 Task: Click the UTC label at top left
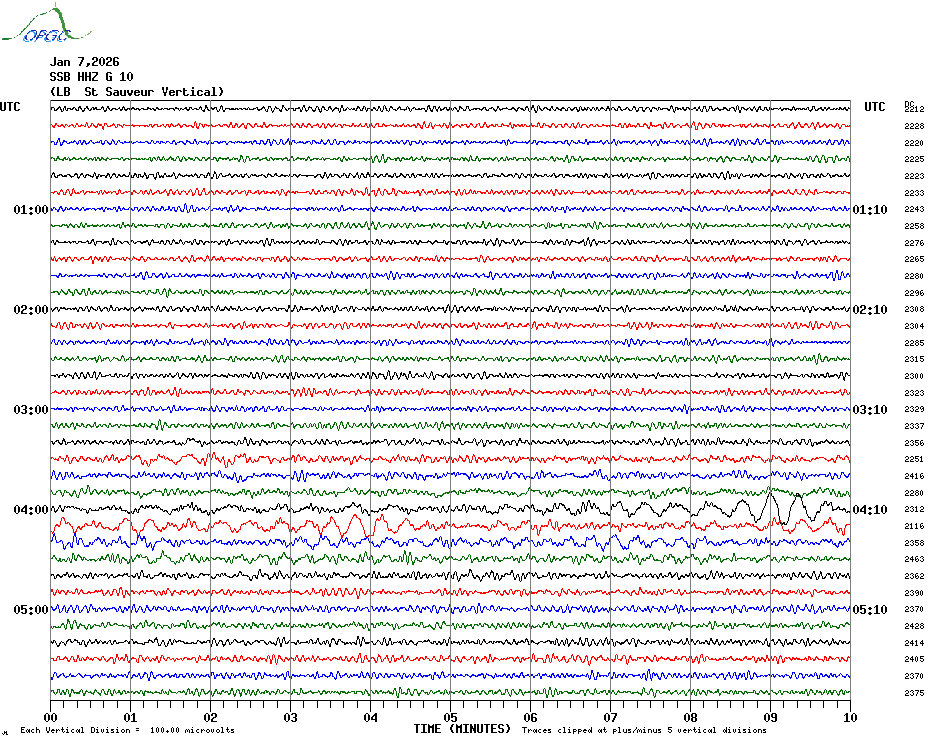click(x=10, y=107)
